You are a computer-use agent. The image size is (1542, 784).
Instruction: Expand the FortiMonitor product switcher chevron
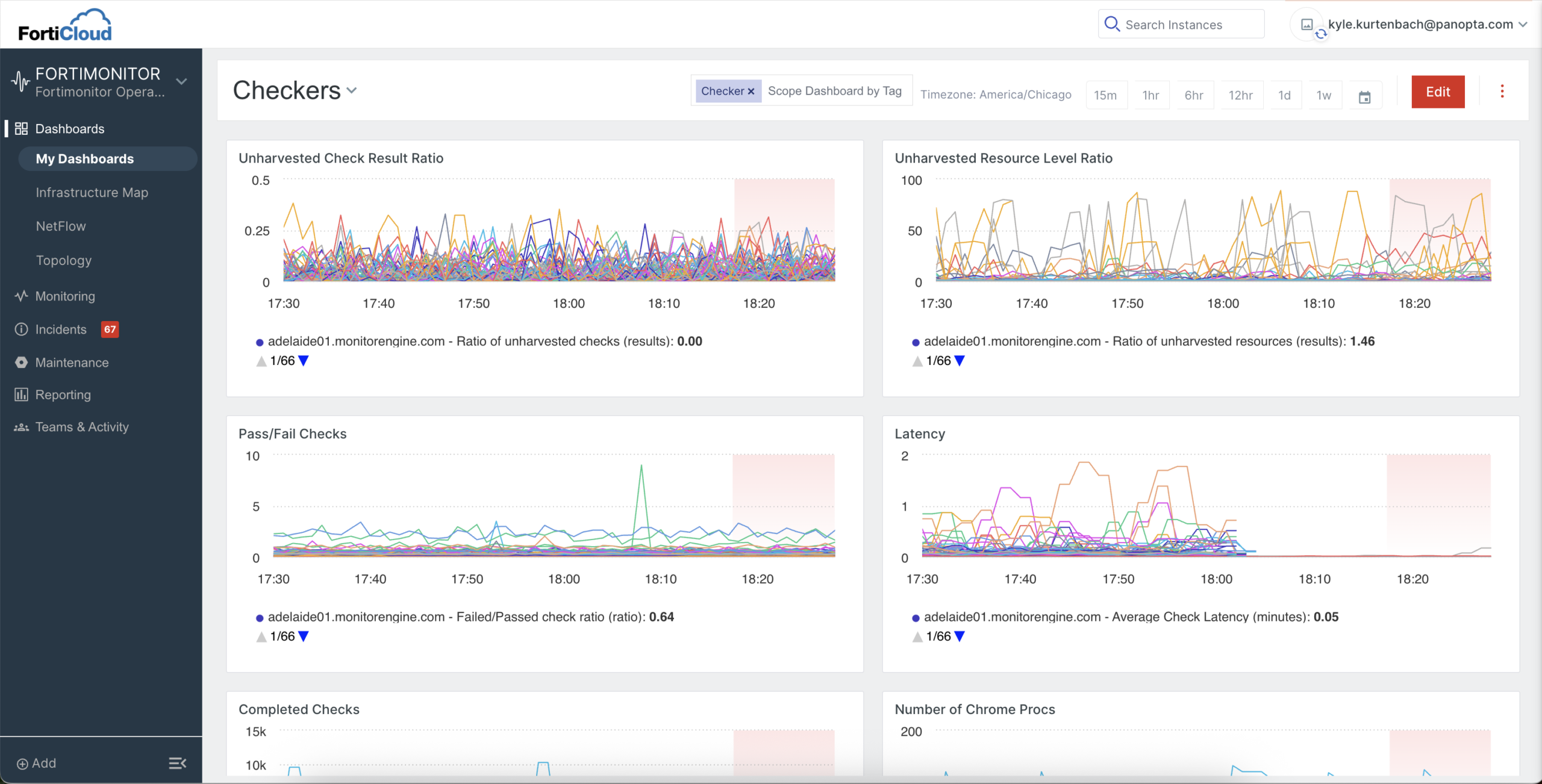[x=181, y=81]
